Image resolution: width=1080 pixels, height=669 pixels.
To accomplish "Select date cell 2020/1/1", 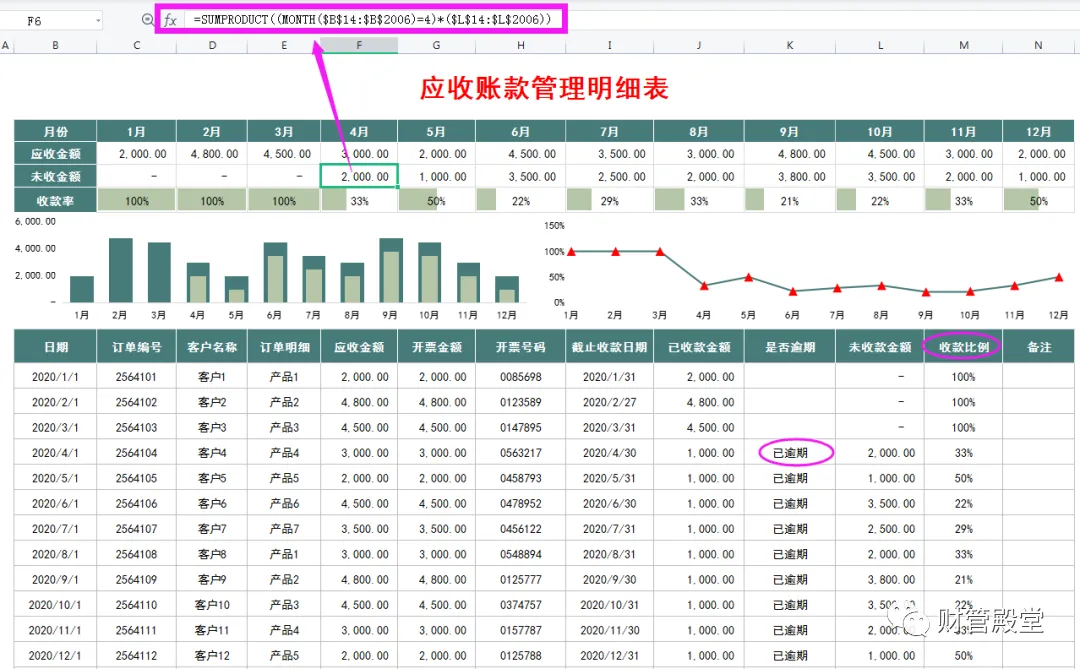I will (55, 377).
